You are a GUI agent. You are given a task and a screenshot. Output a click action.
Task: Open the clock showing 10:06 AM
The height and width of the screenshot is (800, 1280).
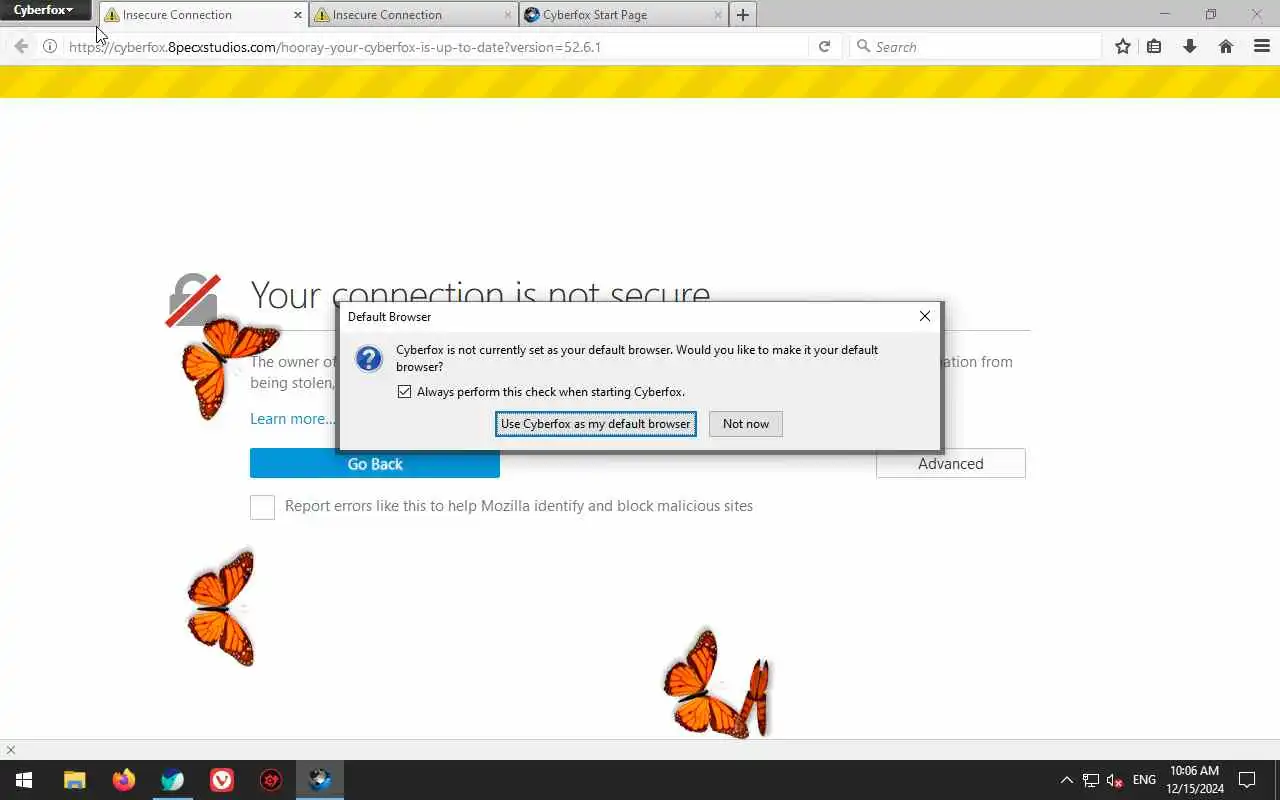[x=1194, y=780]
